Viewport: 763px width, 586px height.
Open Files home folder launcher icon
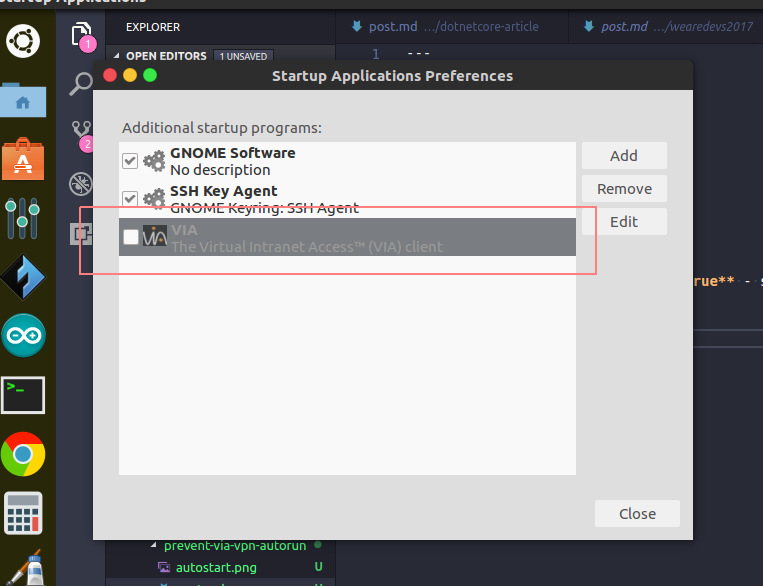point(23,100)
